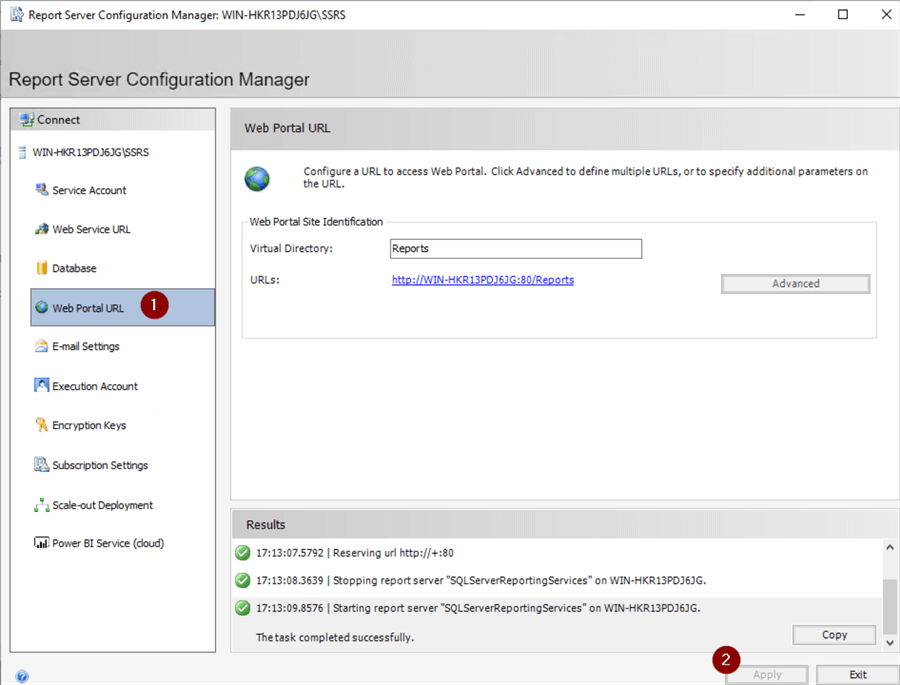
Task: Open the Power BI Service (cloud) icon
Action: tap(42, 543)
